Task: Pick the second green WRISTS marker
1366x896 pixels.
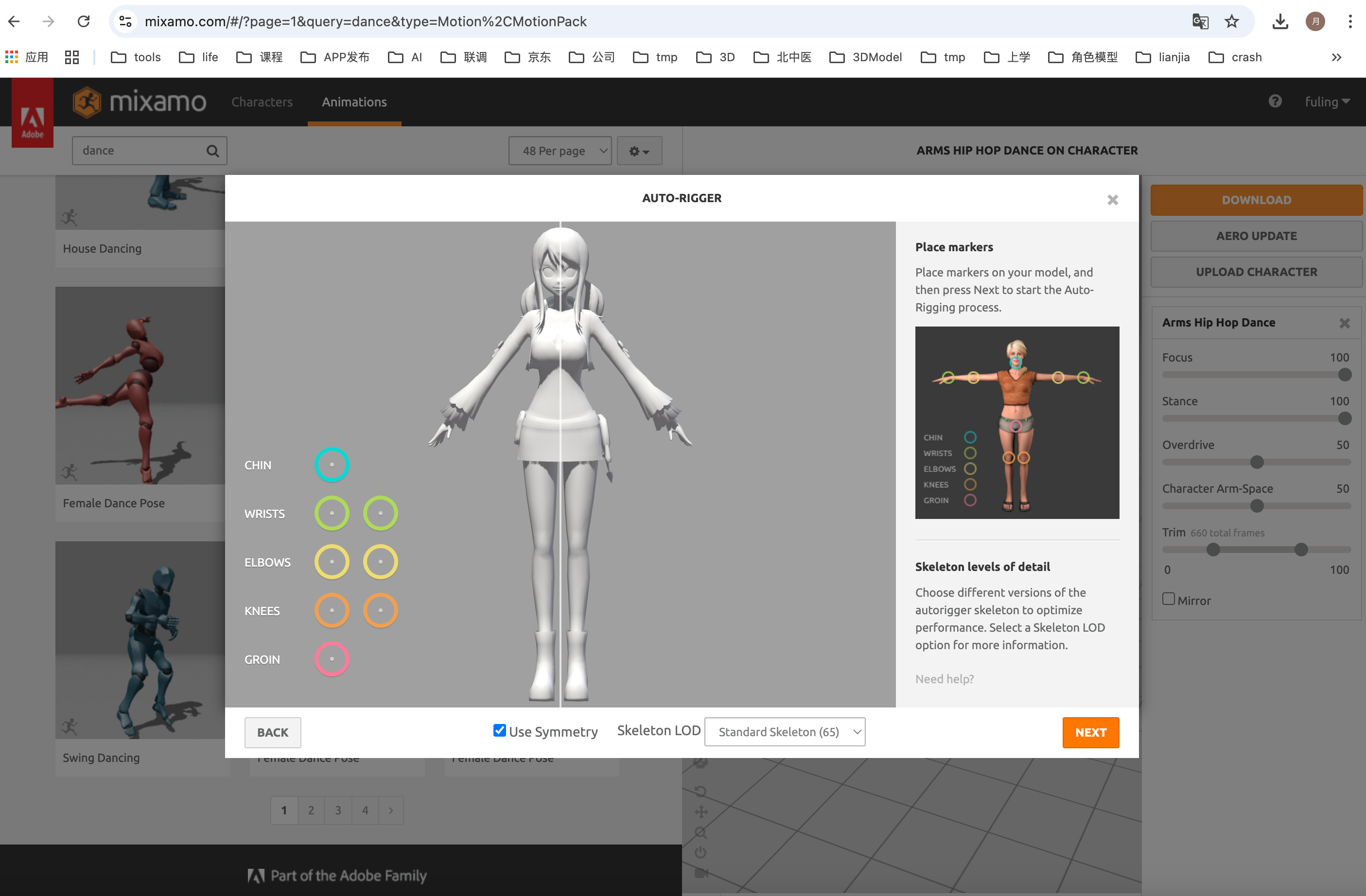Action: (381, 514)
